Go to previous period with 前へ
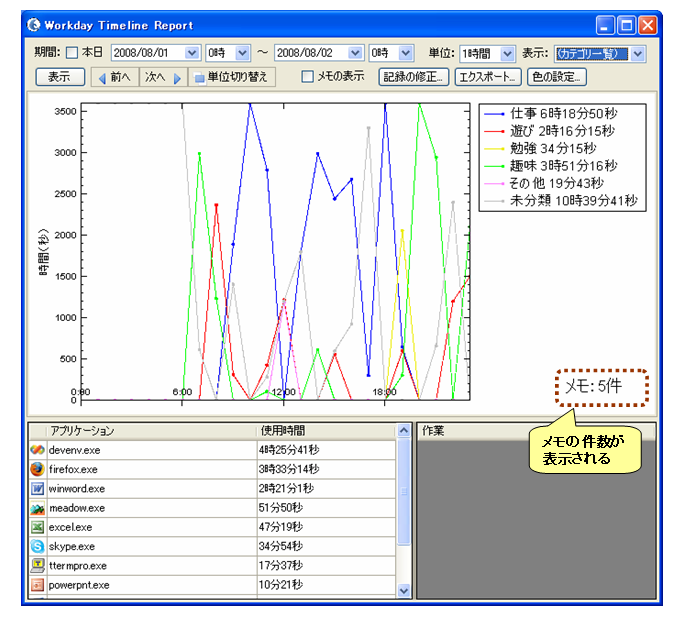The width and height of the screenshot is (685, 622). click(115, 77)
